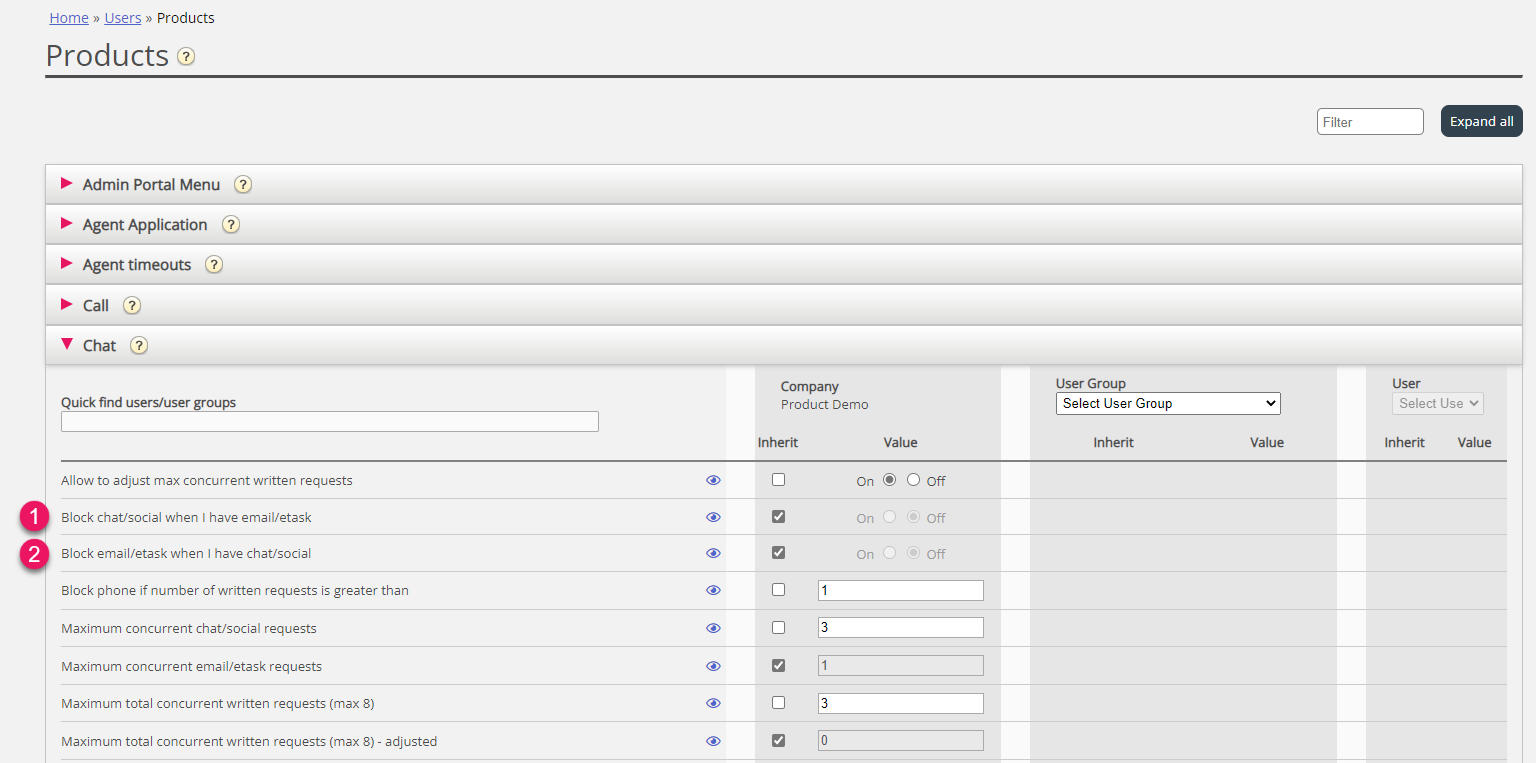The width and height of the screenshot is (1536, 763).
Task: Click eye icon for Allow to adjust max concurrent
Action: pos(713,480)
